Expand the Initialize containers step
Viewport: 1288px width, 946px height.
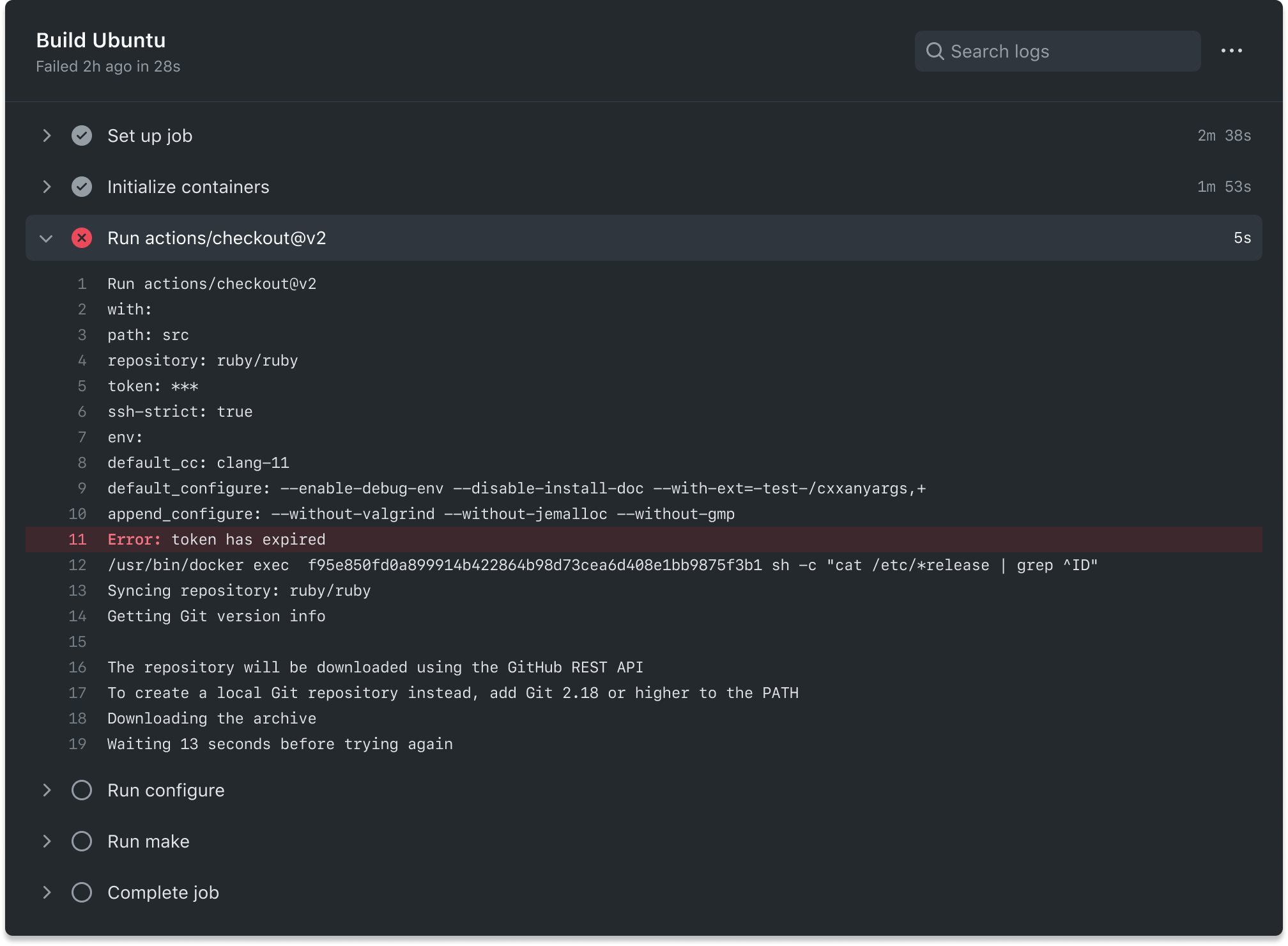47,187
